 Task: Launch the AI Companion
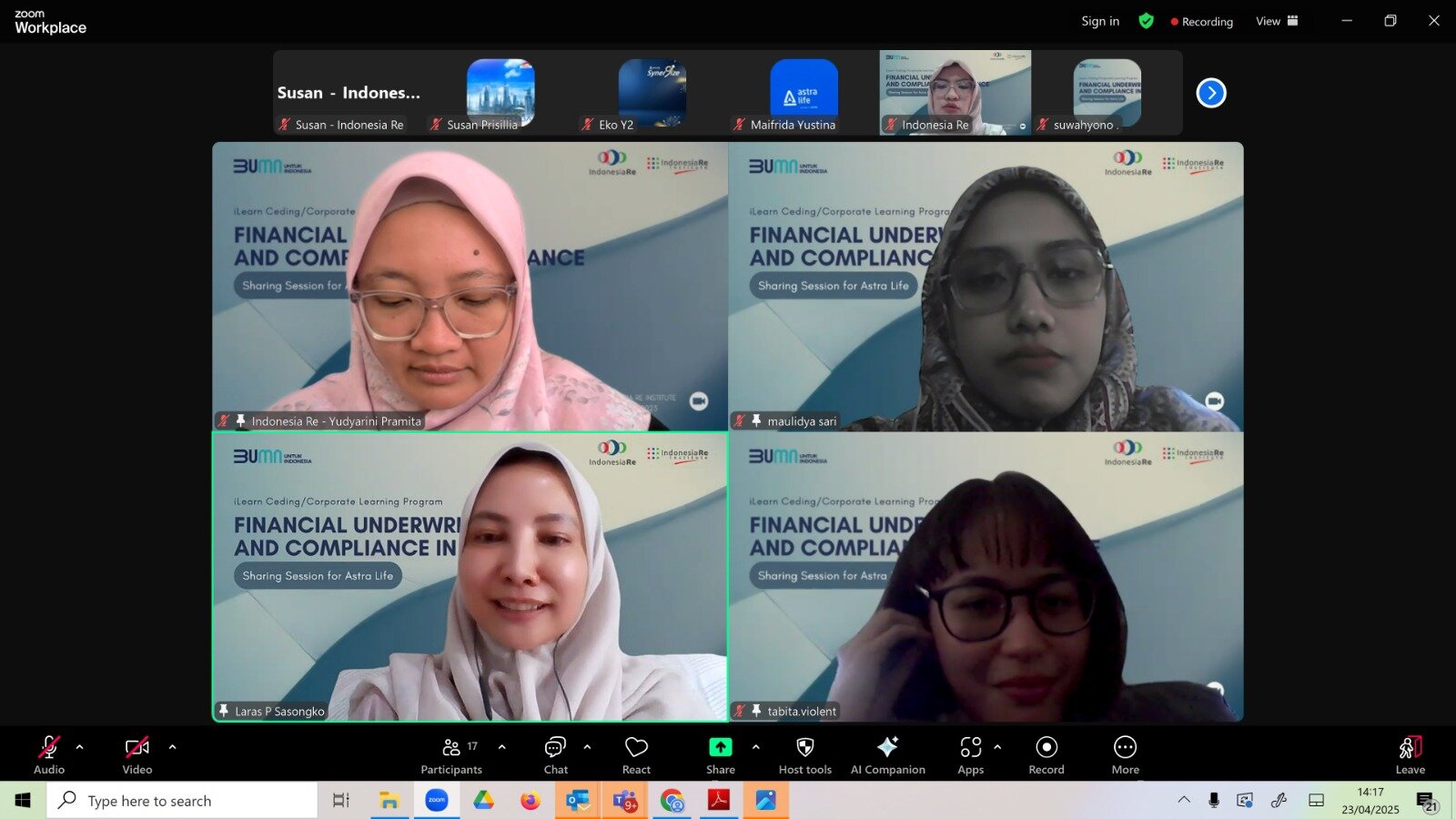click(887, 755)
